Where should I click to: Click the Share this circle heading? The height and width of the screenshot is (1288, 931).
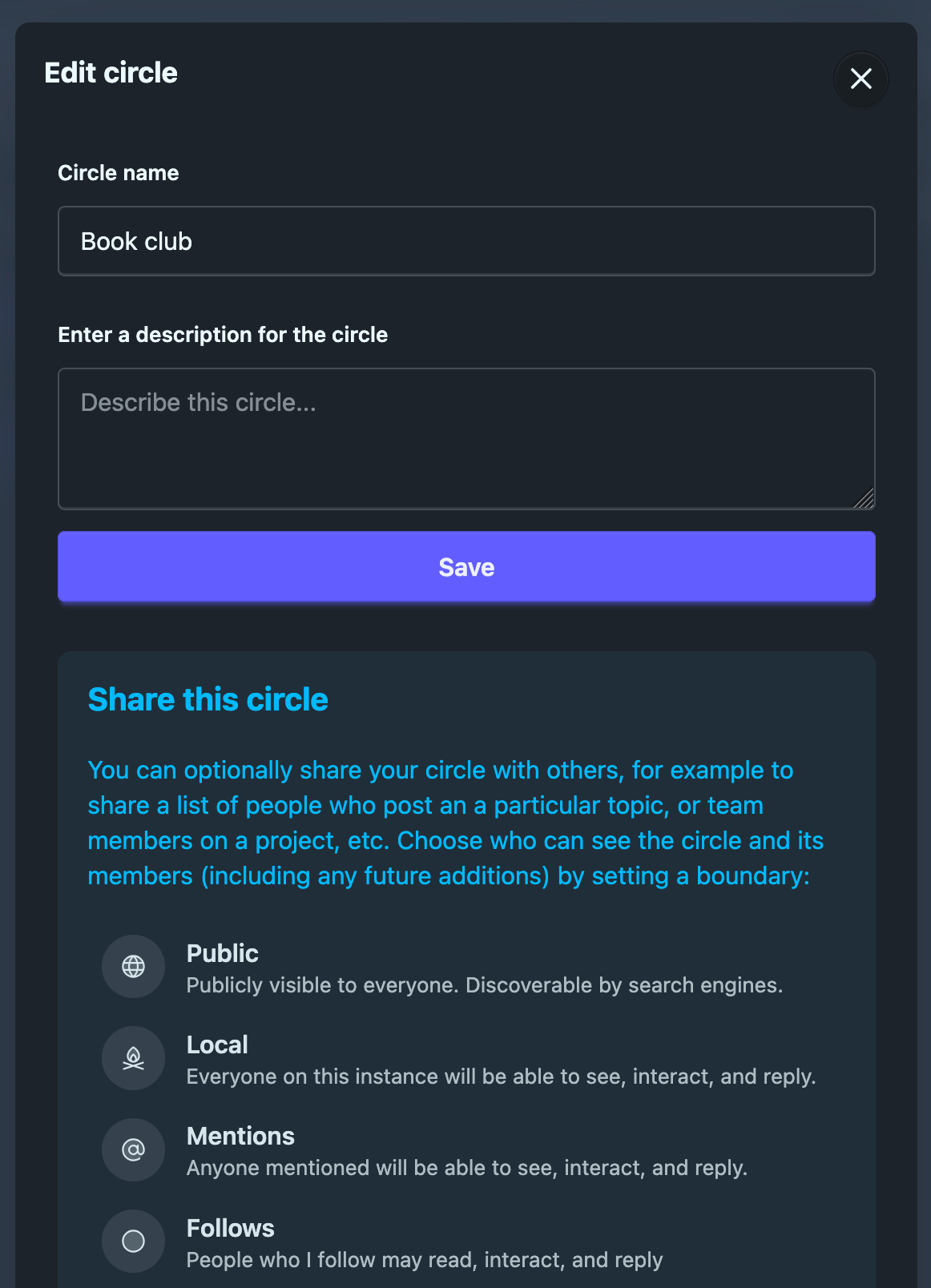(208, 698)
